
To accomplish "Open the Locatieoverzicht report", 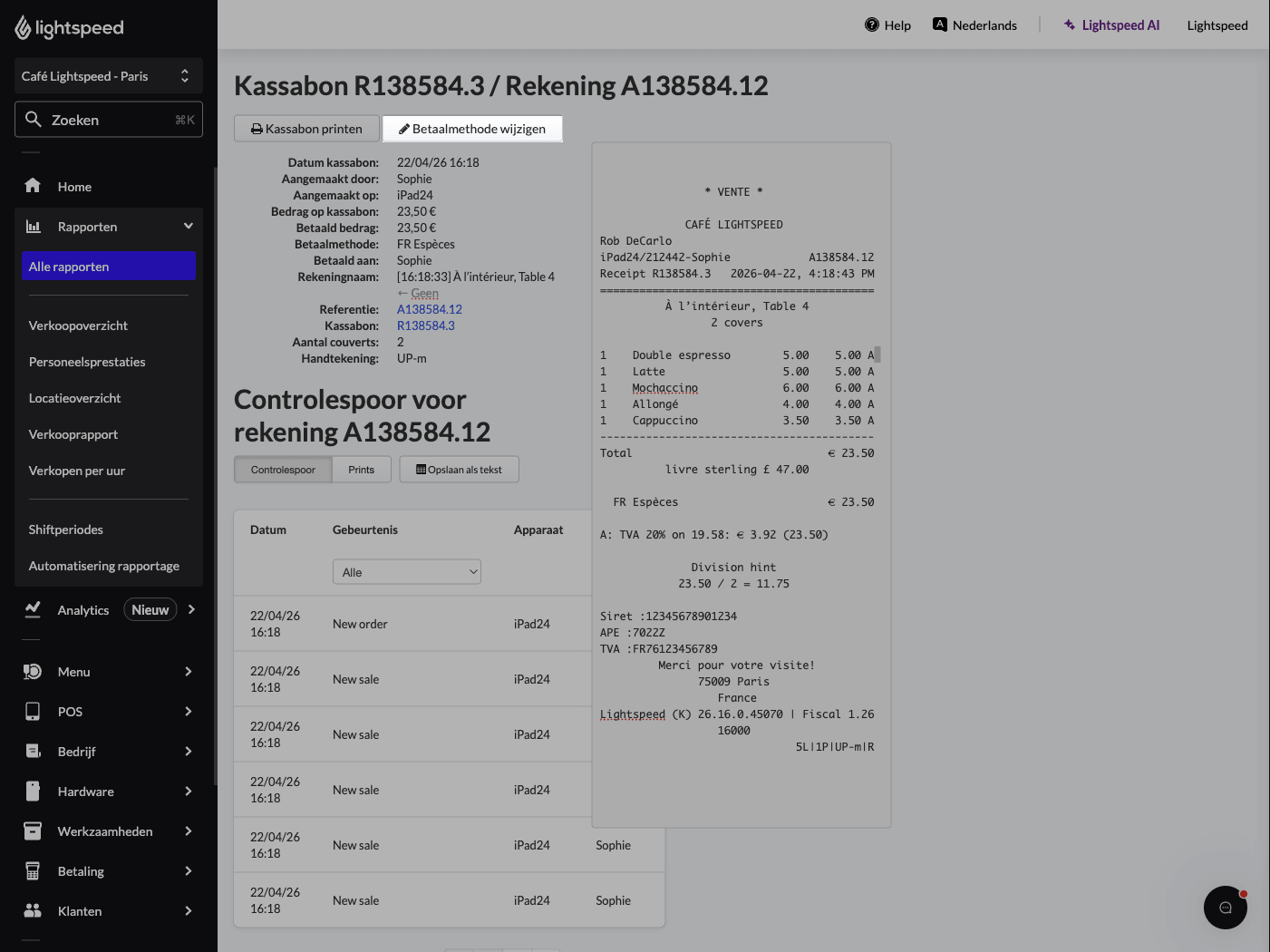I will [74, 398].
